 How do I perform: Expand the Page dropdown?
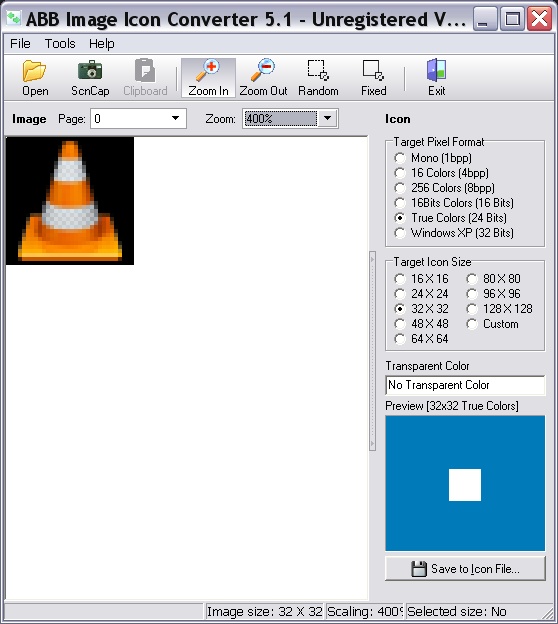click(175, 118)
